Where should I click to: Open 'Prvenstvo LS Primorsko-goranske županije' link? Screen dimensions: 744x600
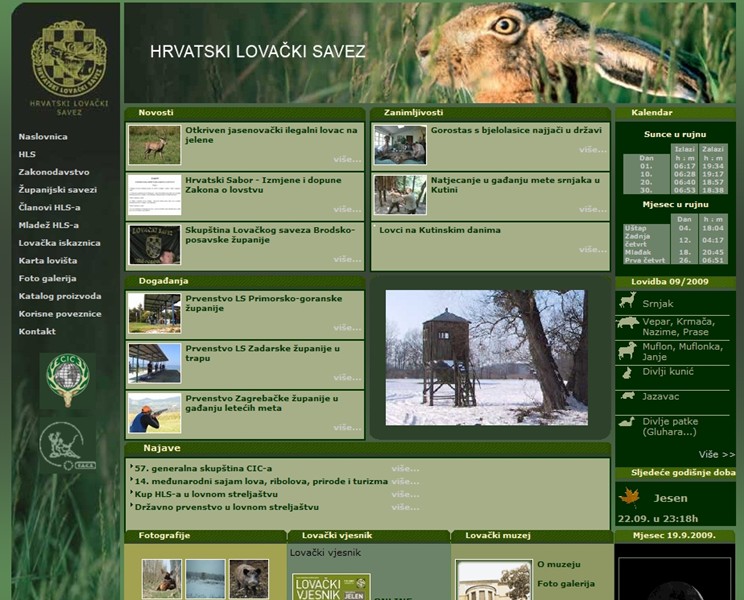tap(263, 303)
